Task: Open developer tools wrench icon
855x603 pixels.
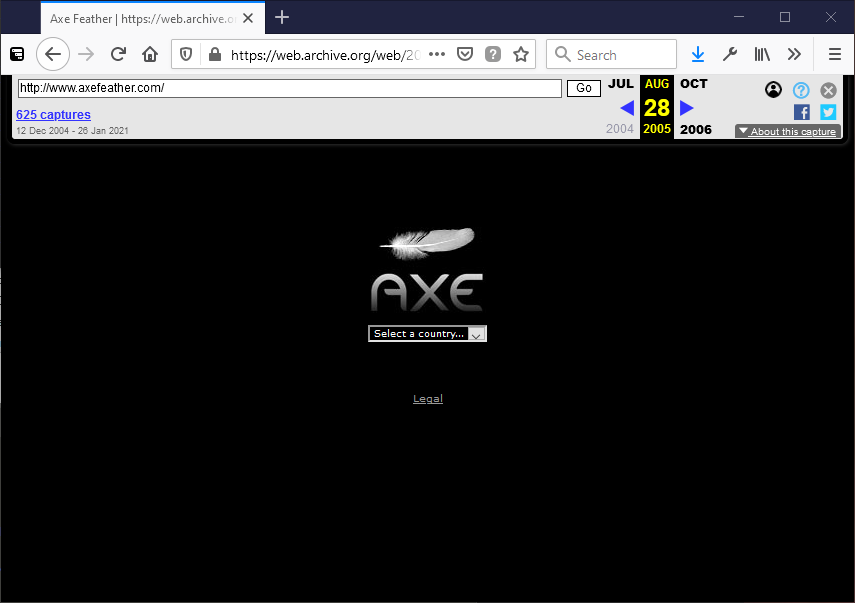Action: 730,55
